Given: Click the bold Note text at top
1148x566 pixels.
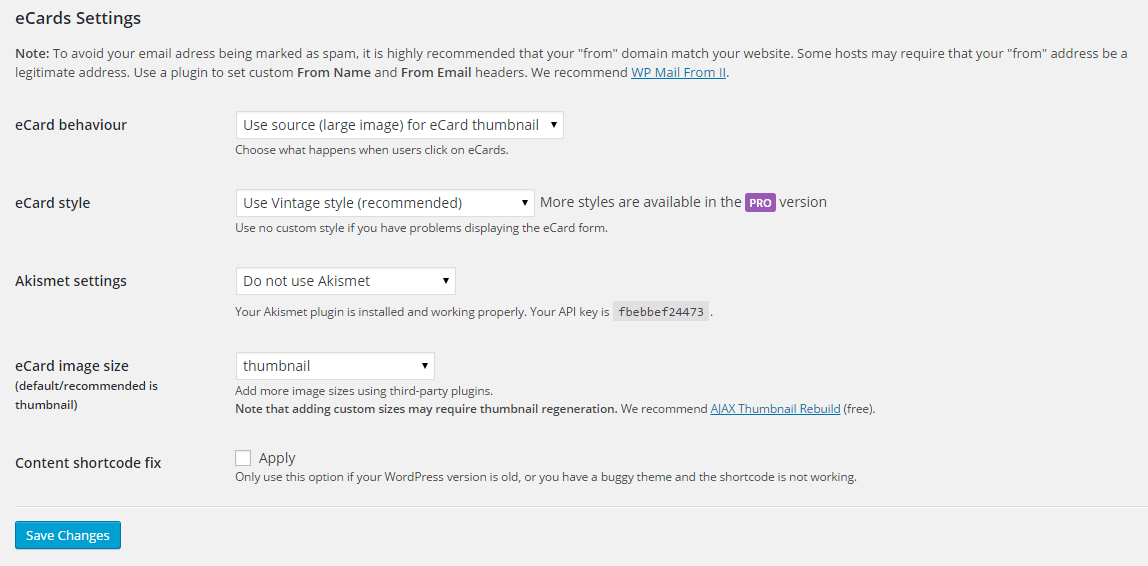Looking at the screenshot, I should 30,53.
